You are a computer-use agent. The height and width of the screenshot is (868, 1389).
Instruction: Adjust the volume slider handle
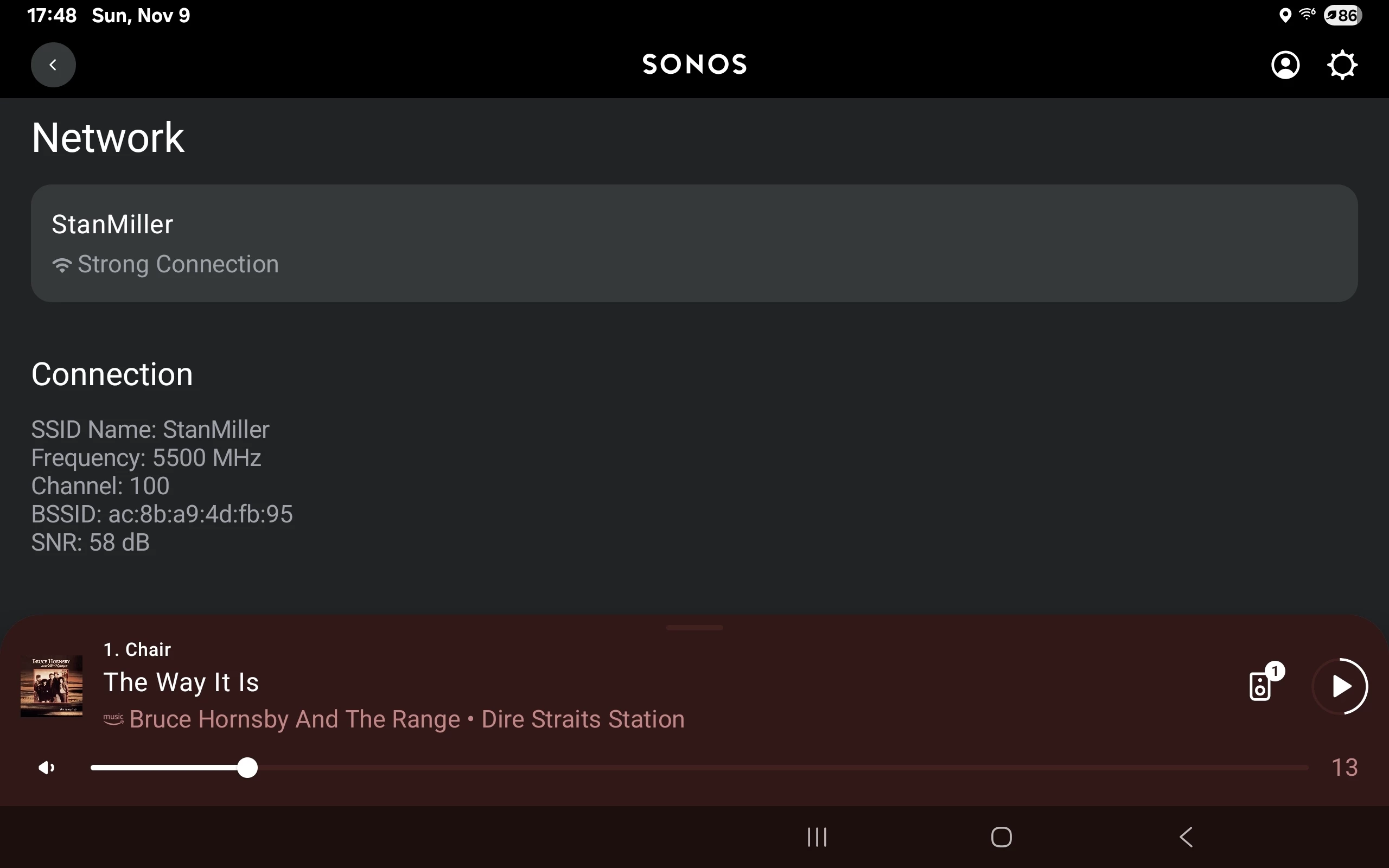coord(247,768)
